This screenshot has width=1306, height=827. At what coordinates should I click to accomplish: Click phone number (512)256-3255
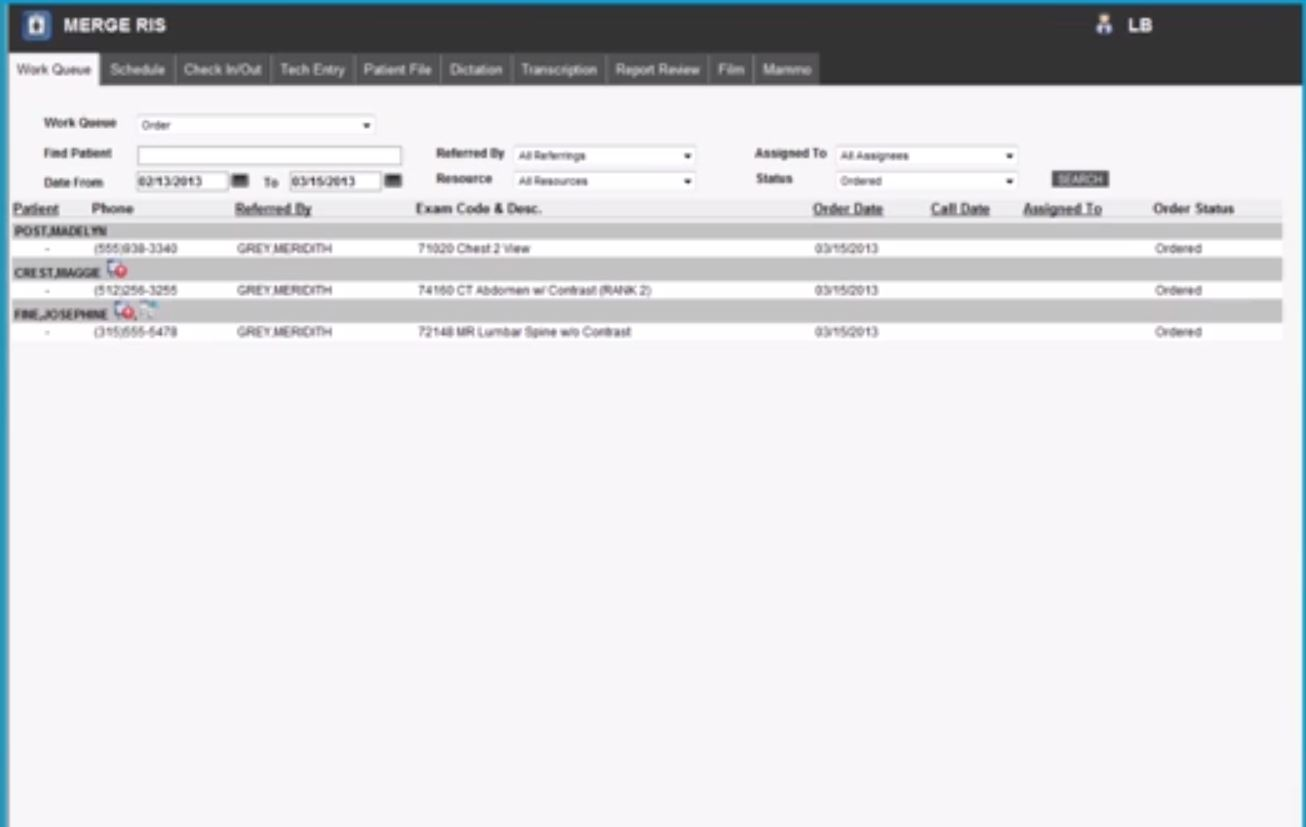click(x=135, y=291)
